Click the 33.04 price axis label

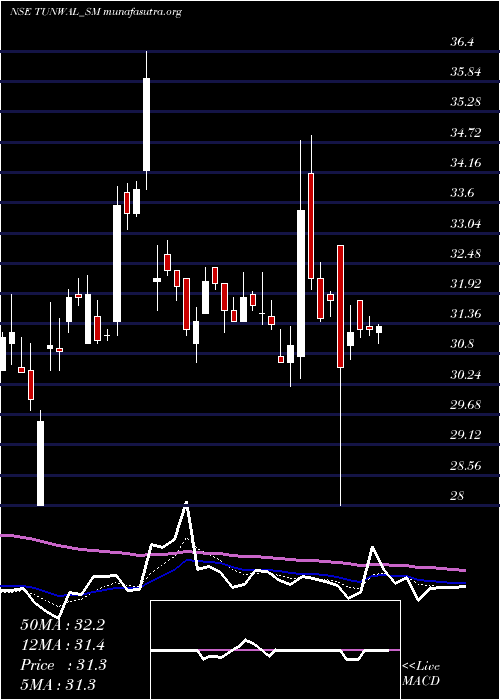[466, 223]
